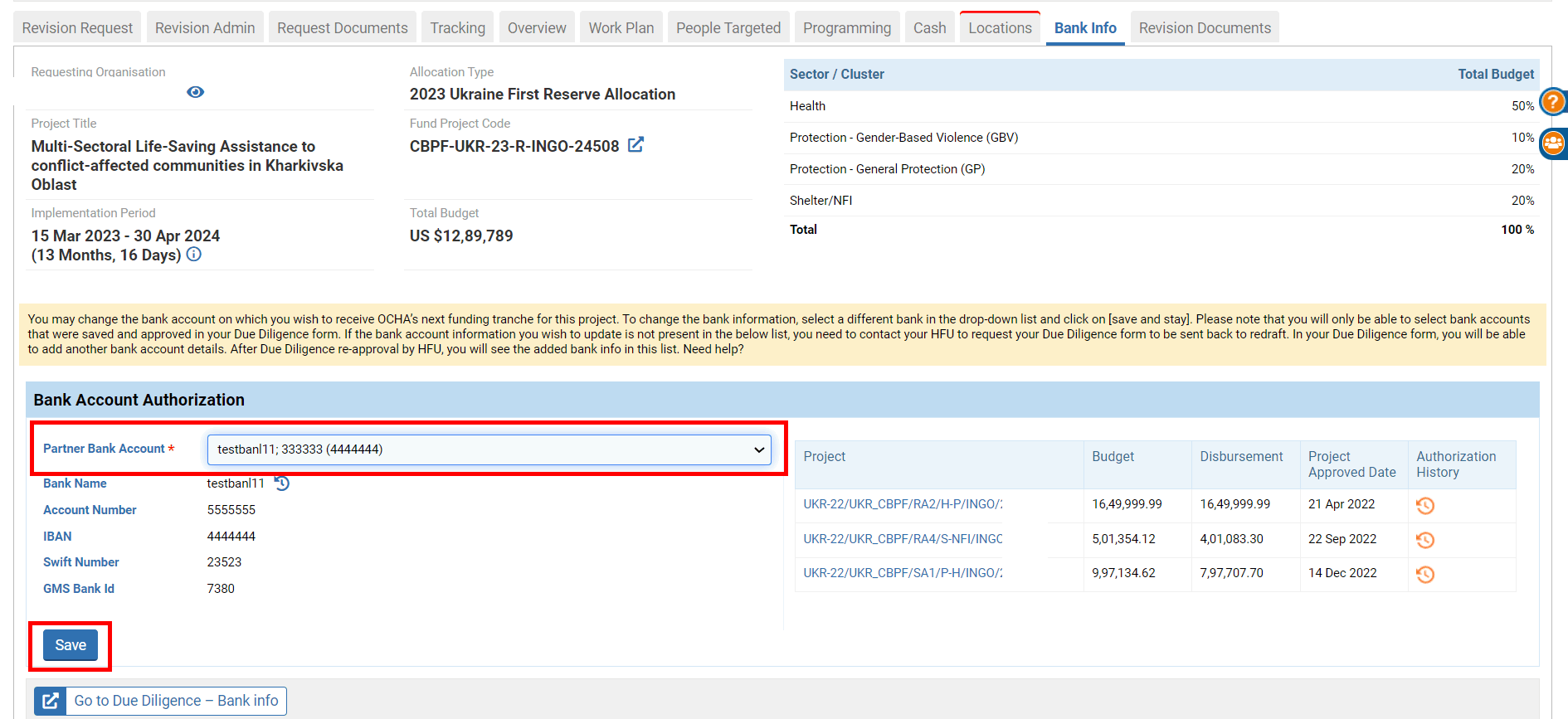
Task: Open the Work Plan tab
Action: pyautogui.click(x=621, y=28)
